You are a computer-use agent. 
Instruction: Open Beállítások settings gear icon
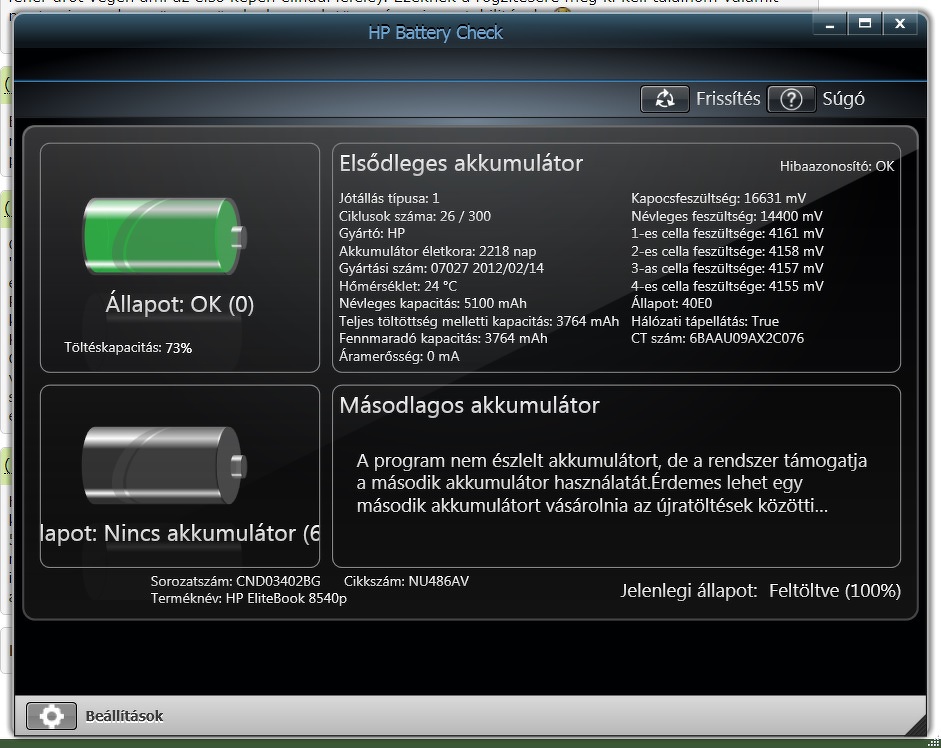coord(52,716)
